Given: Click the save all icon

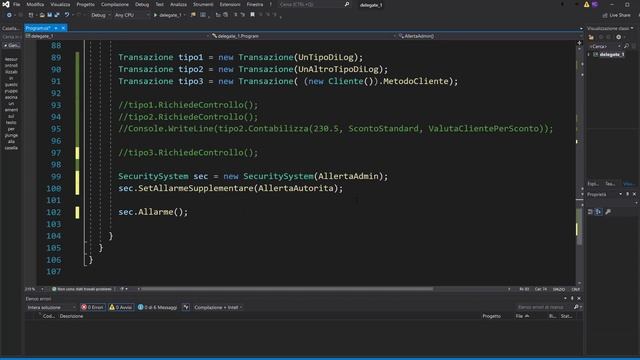Looking at the screenshot, I should tap(57, 15).
